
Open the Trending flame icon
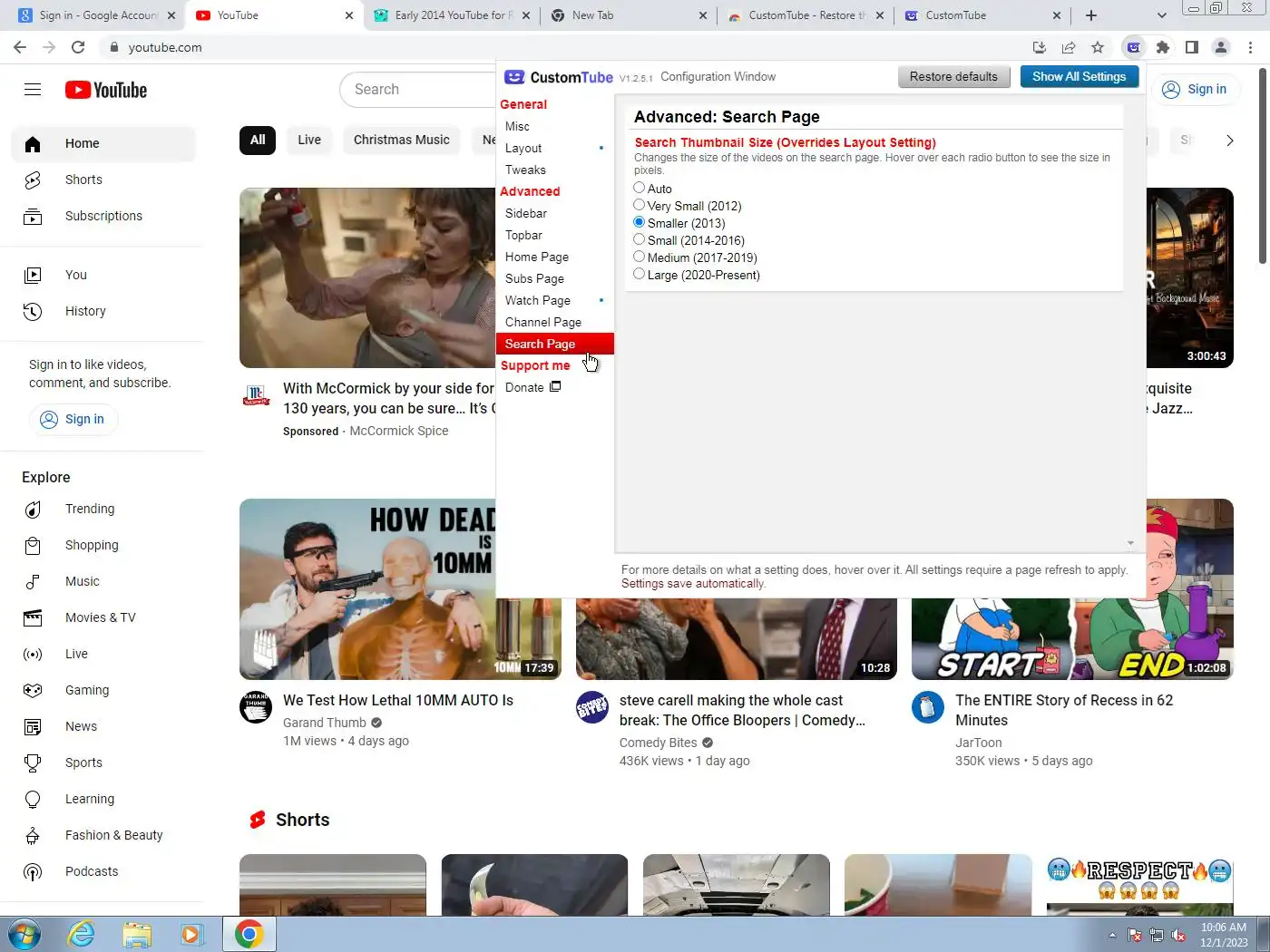(33, 509)
